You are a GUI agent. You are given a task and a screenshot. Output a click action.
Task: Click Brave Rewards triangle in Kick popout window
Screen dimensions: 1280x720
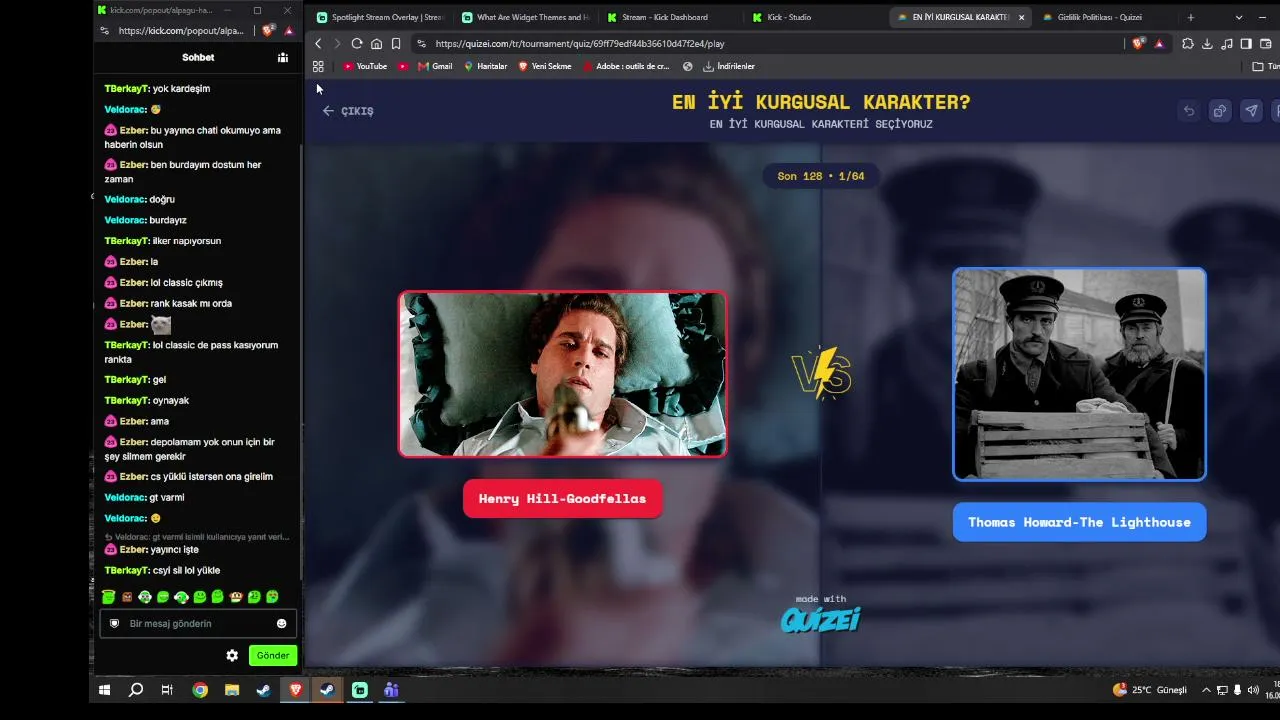click(289, 31)
